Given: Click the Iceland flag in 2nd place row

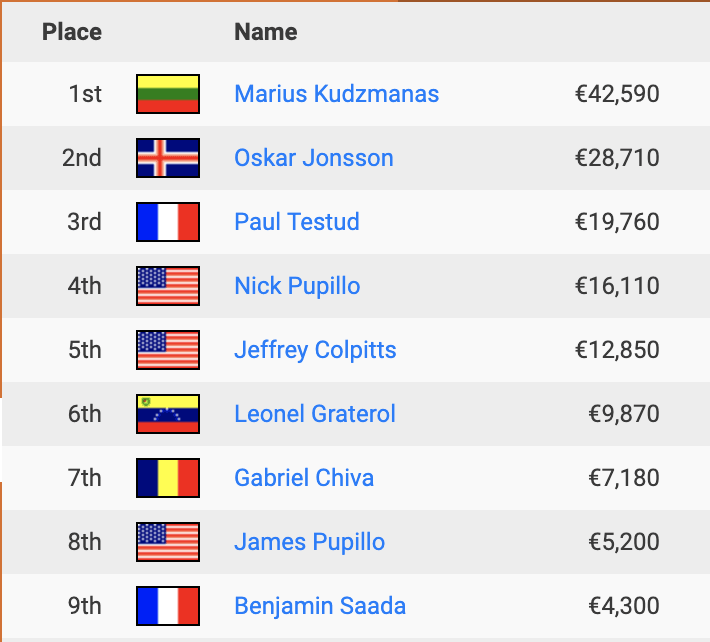Looking at the screenshot, I should (168, 158).
